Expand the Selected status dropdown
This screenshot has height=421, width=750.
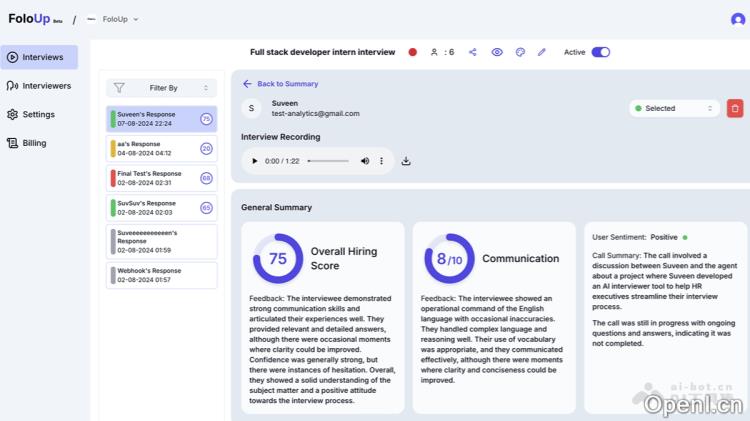[x=674, y=108]
